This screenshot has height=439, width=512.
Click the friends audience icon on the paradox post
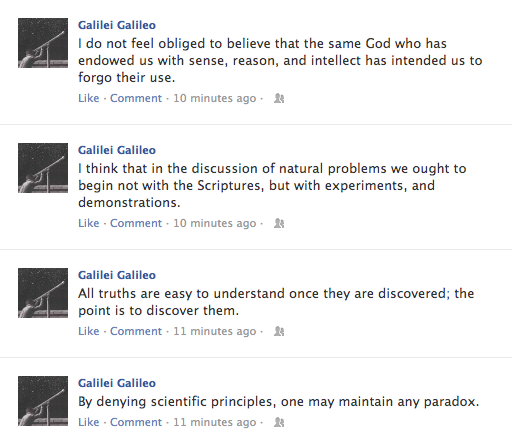click(x=279, y=422)
